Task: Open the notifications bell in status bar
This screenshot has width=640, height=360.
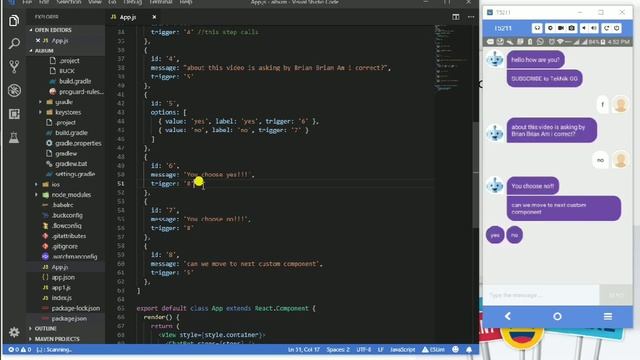Action: point(469,349)
